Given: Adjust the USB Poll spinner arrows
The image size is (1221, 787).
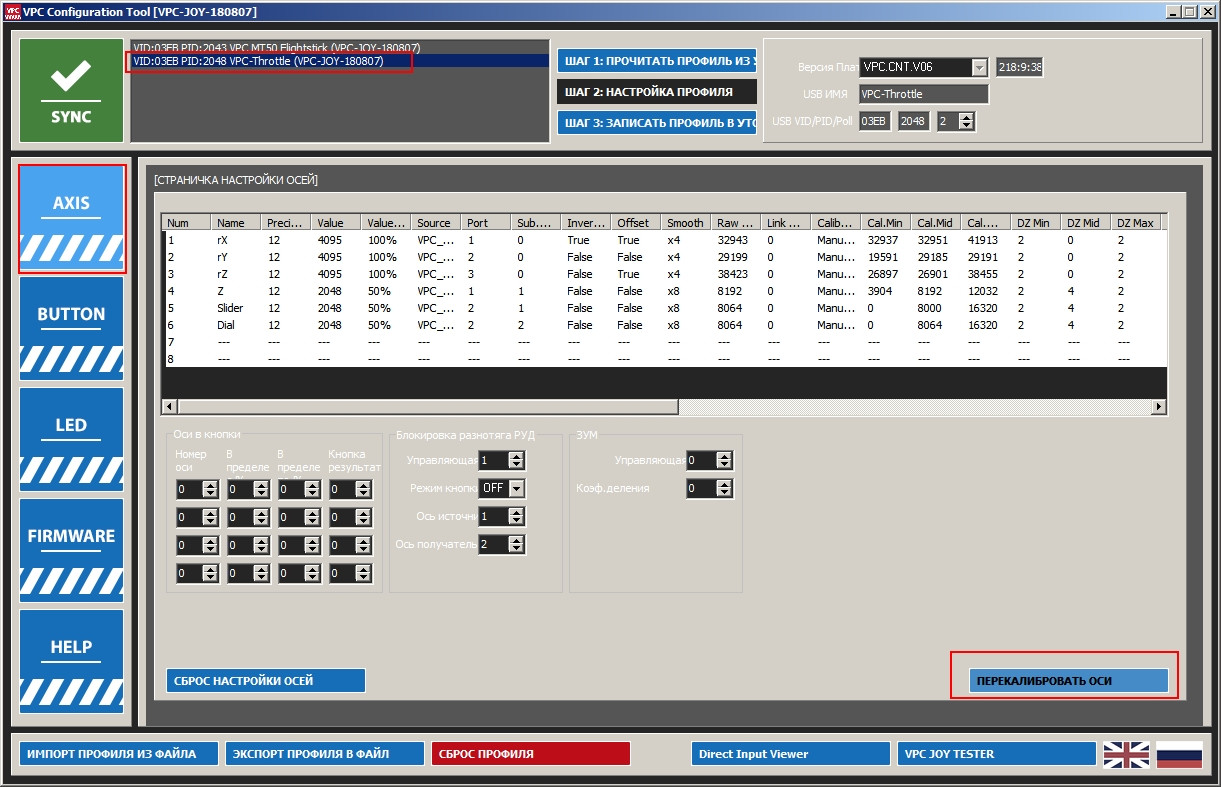Looking at the screenshot, I should [x=966, y=121].
